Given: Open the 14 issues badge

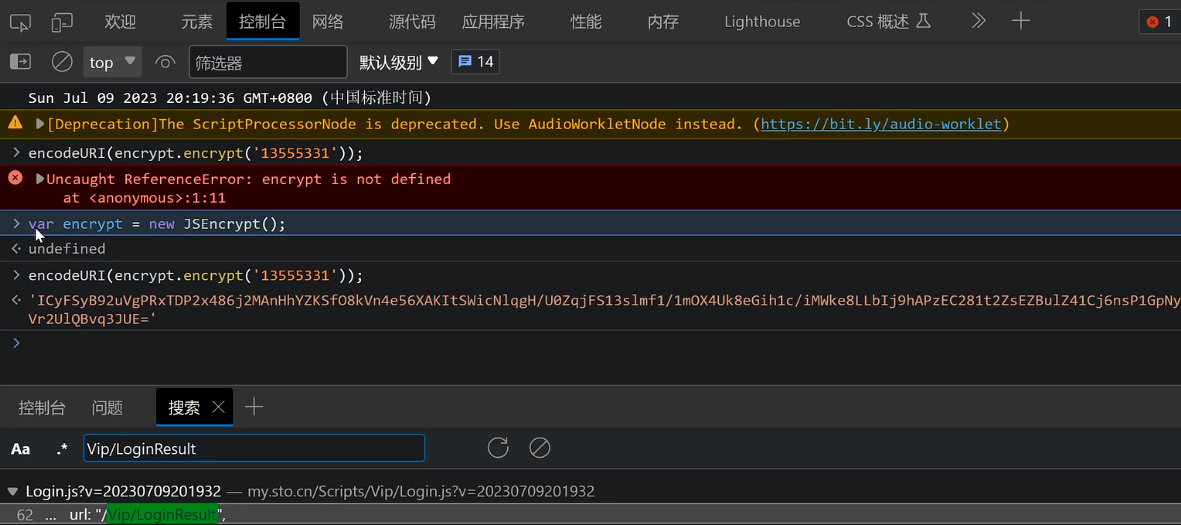Looking at the screenshot, I should (476, 62).
